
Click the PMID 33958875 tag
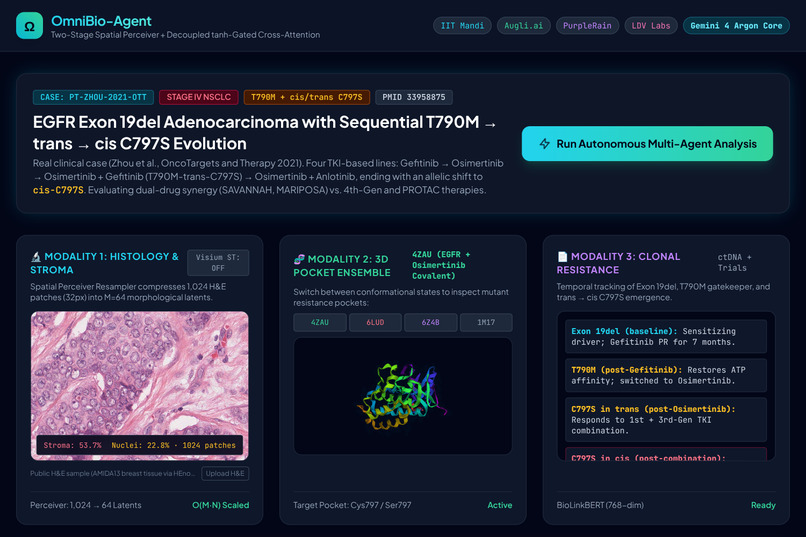414,97
